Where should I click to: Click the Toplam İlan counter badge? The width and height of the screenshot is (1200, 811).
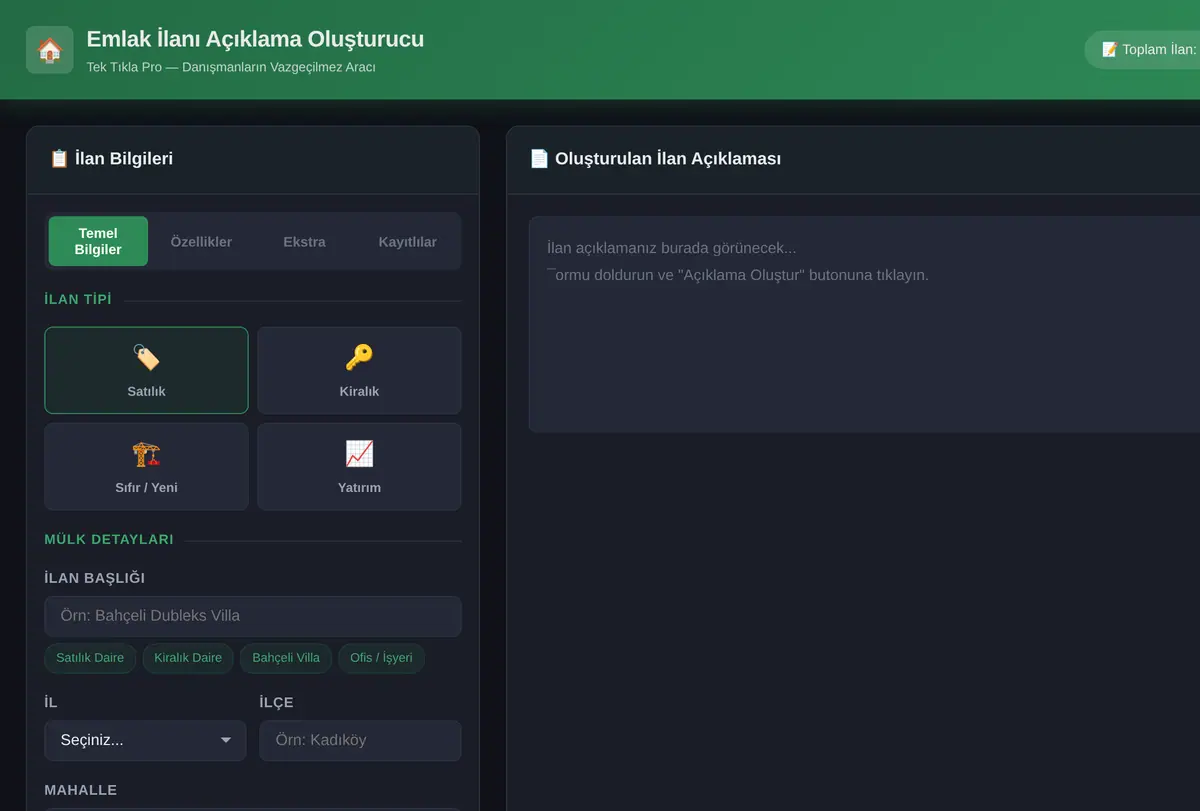[x=1142, y=49]
